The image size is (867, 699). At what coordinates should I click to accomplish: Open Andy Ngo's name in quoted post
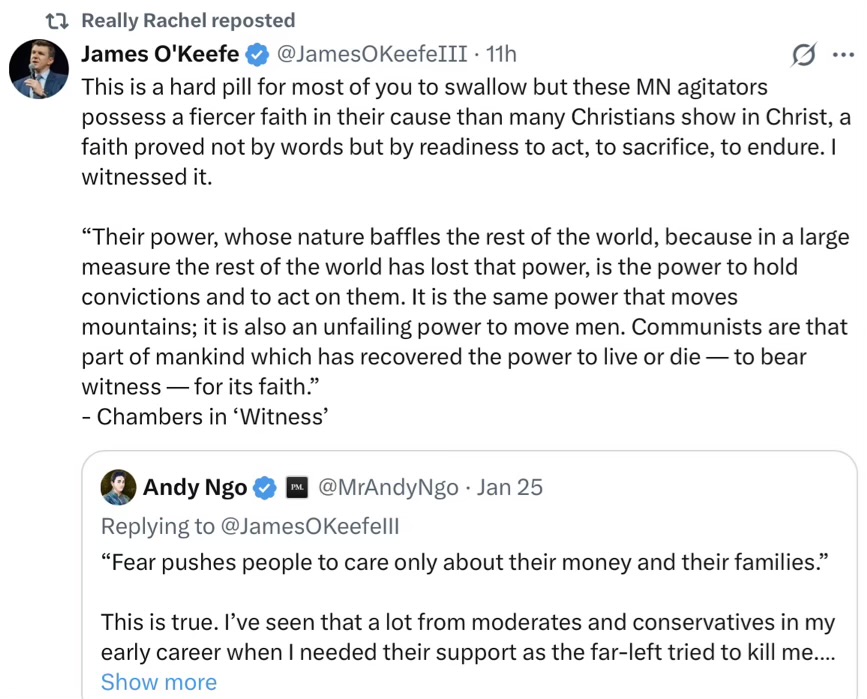[195, 487]
